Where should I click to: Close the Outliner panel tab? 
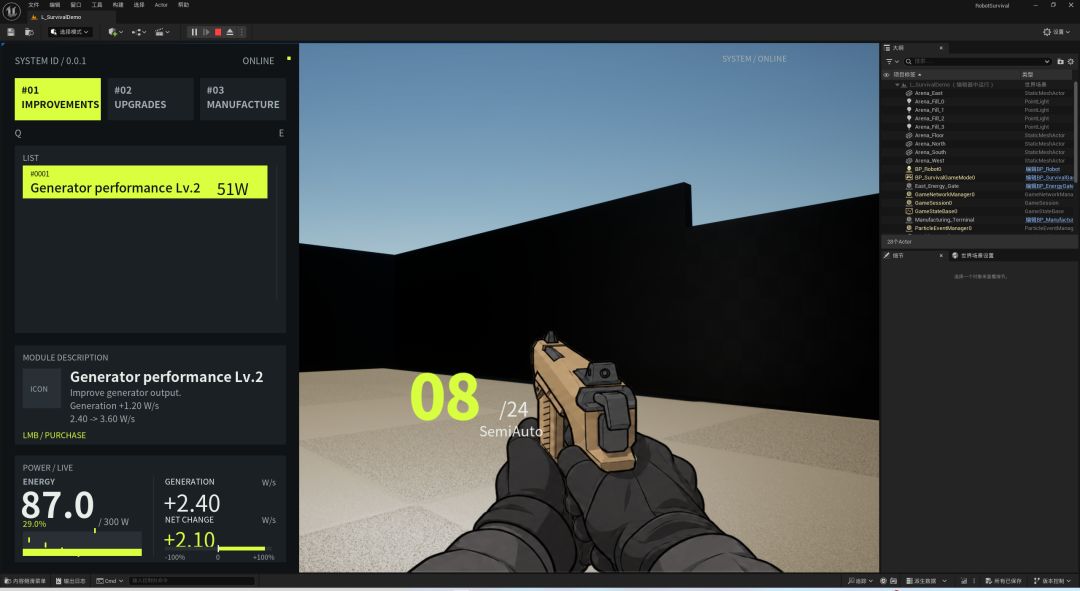click(941, 48)
